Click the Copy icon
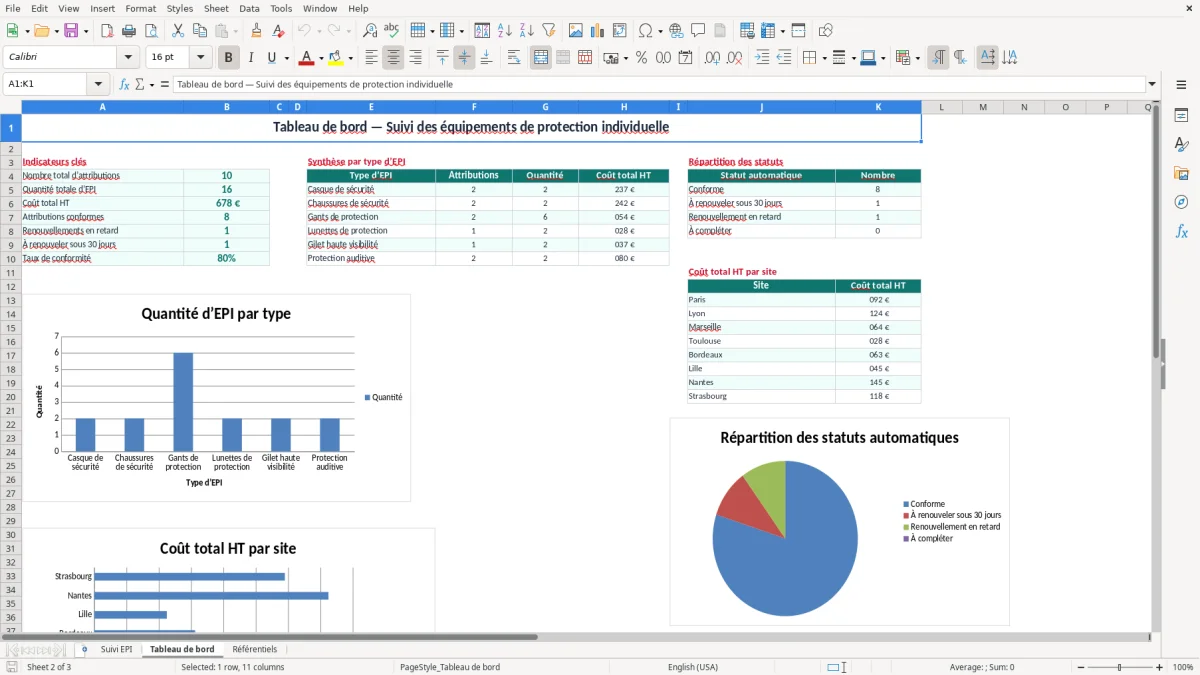The width and height of the screenshot is (1200, 675). coord(199,31)
